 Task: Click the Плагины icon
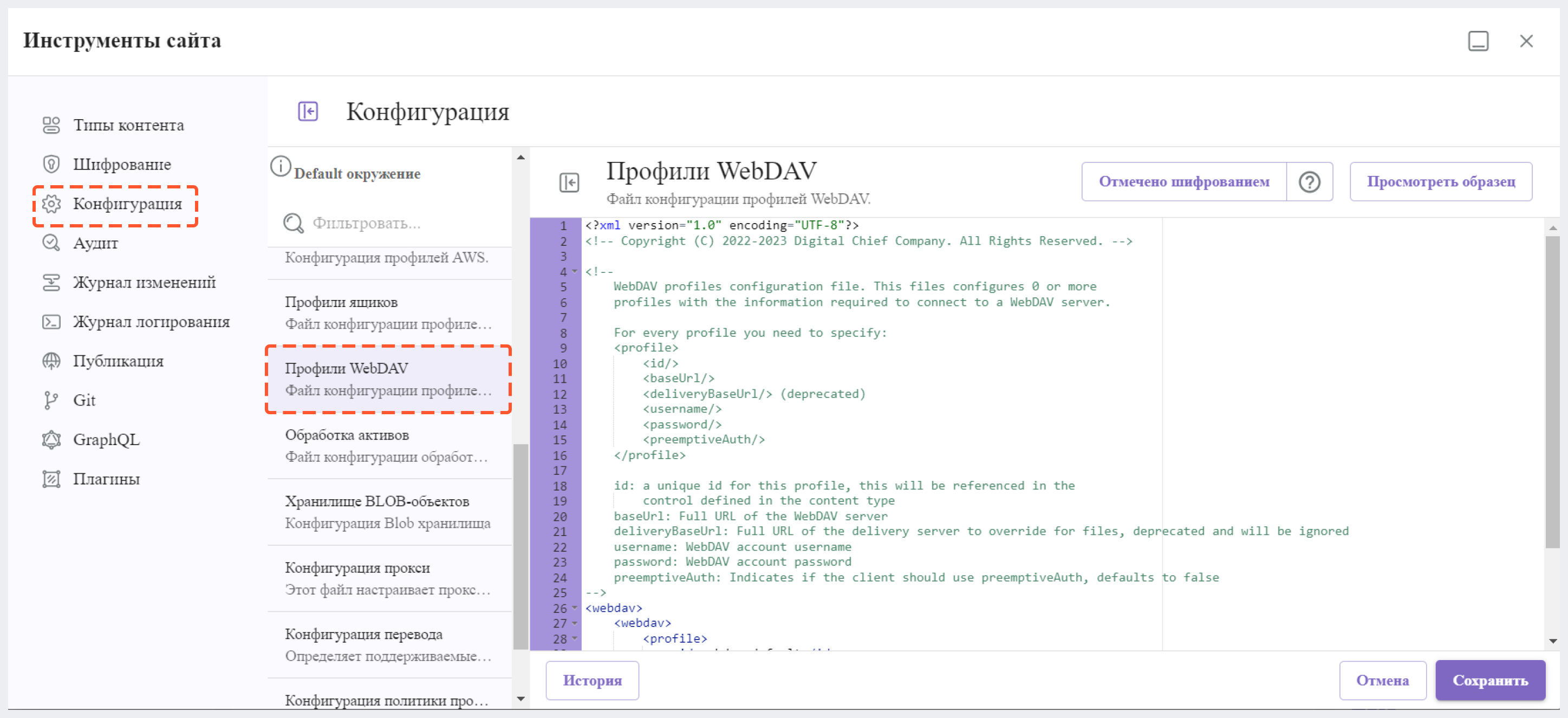pos(51,479)
